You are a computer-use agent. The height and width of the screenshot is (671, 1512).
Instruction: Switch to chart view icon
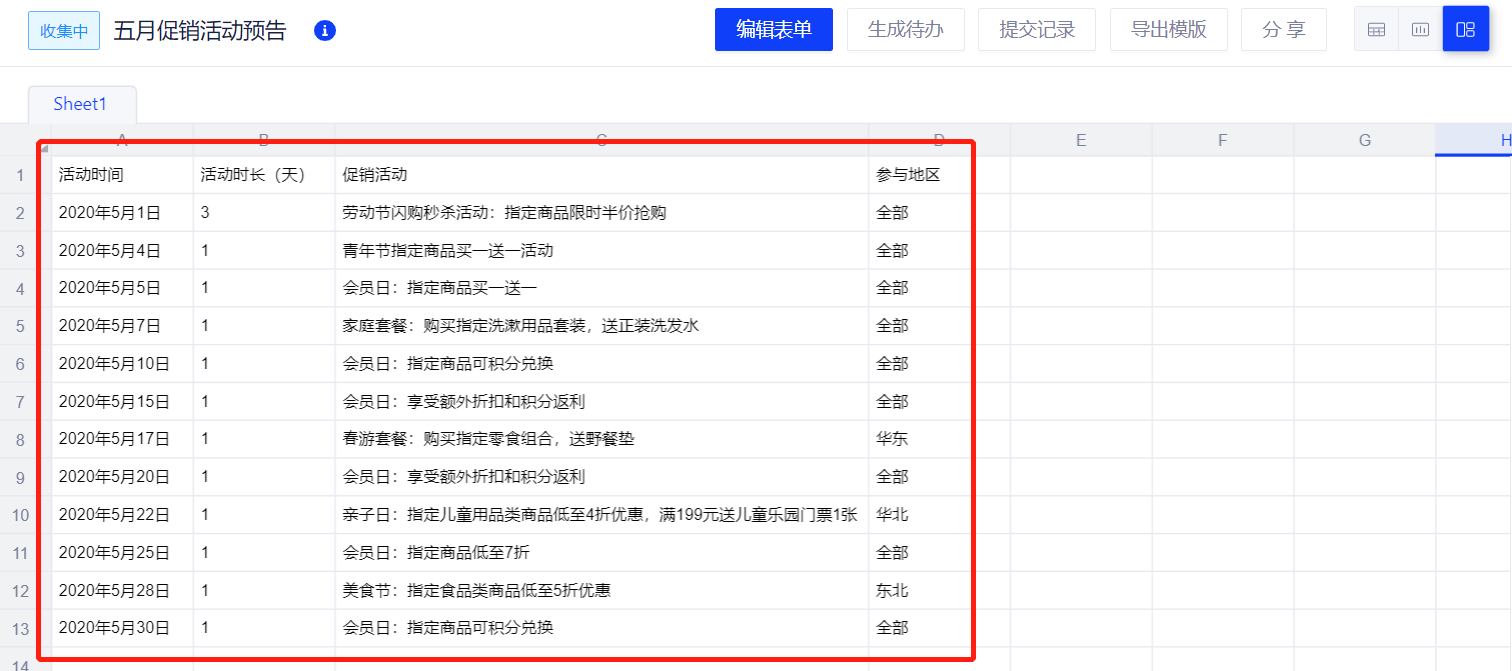(x=1420, y=30)
